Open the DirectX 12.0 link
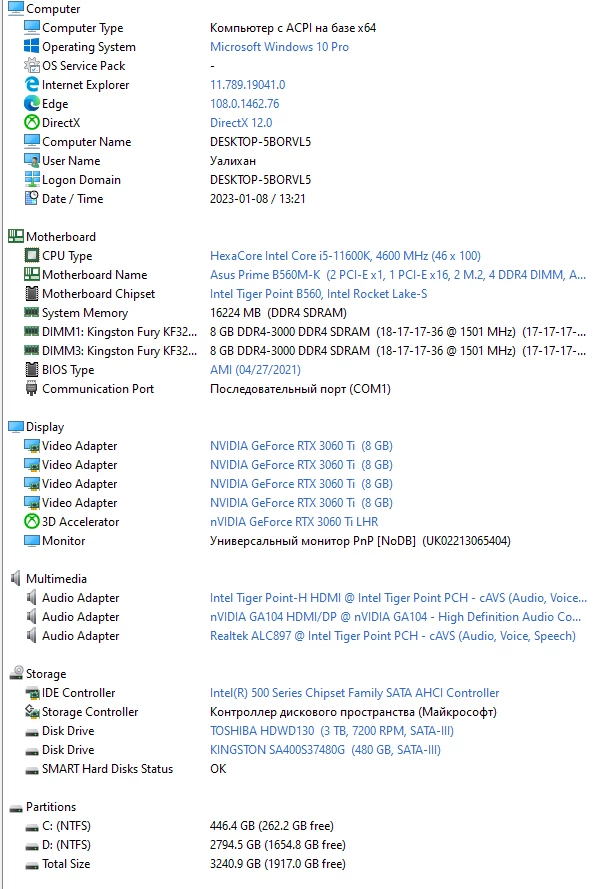The width and height of the screenshot is (615, 889). (241, 122)
